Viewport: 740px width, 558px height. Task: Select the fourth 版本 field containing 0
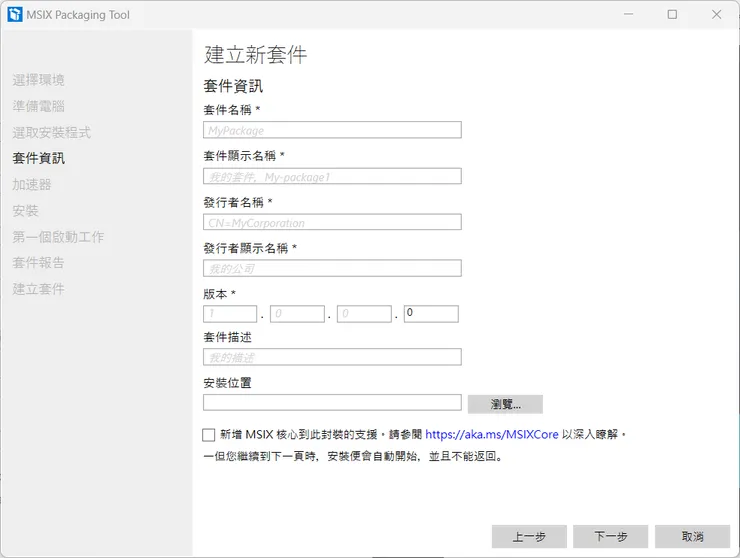431,314
